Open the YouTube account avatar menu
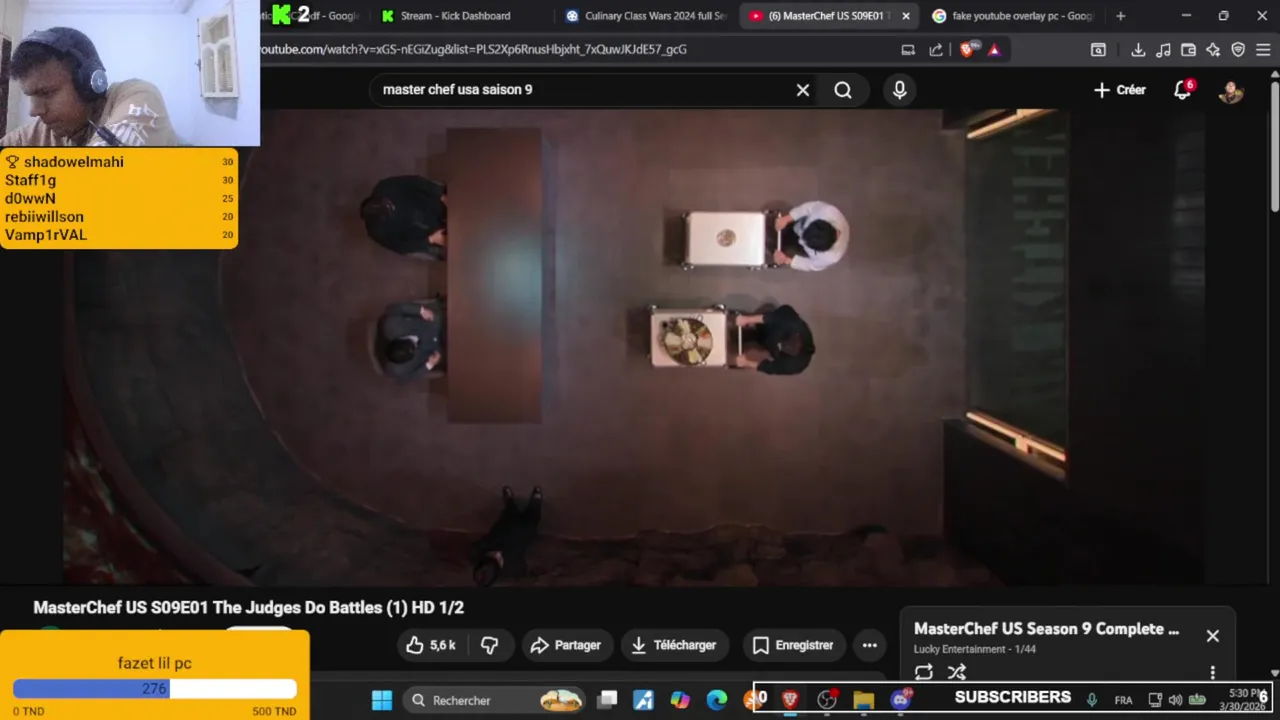 (1230, 90)
